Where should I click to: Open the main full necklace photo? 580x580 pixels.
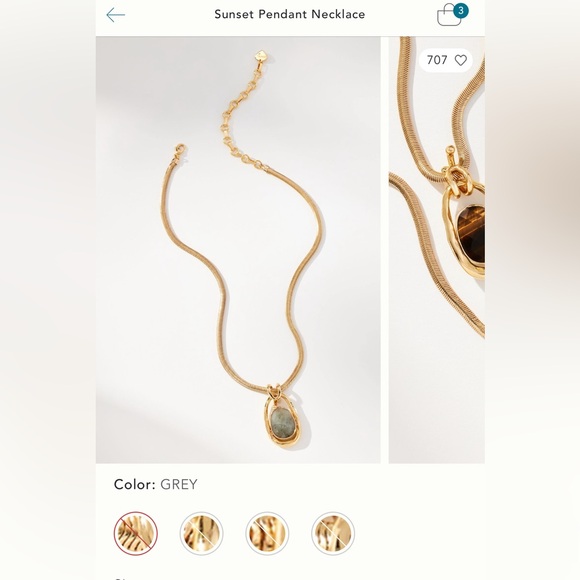(238, 250)
